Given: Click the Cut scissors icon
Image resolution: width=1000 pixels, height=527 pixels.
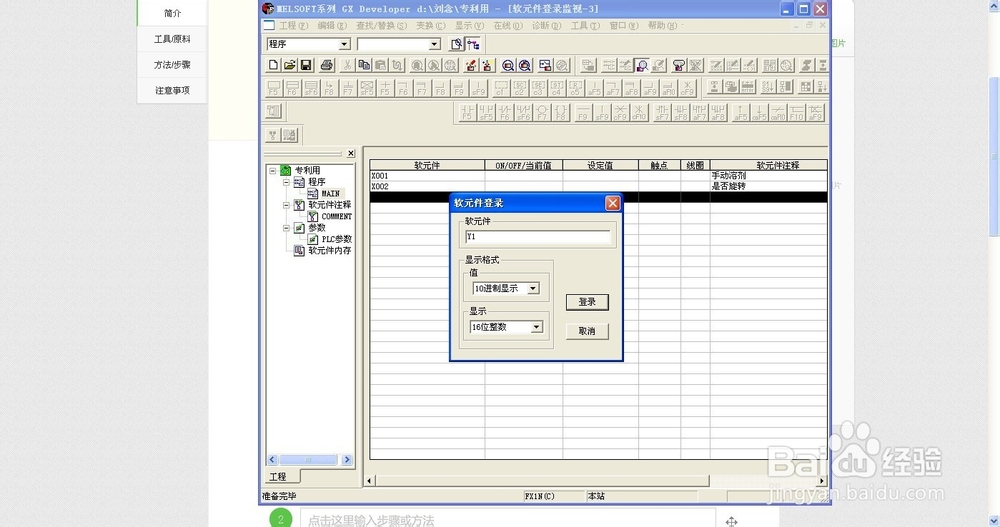Looking at the screenshot, I should pyautogui.click(x=347, y=65).
